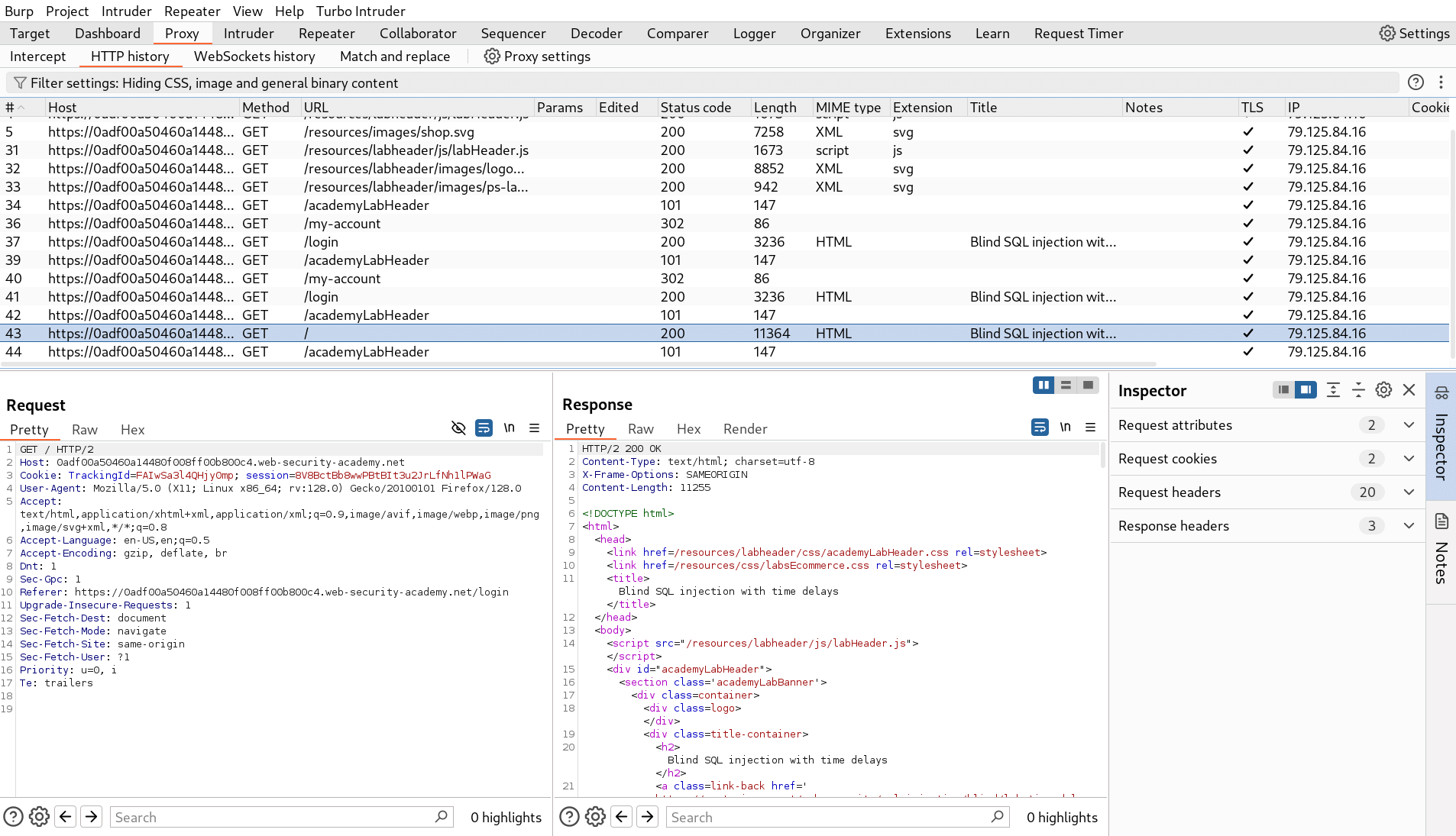Click the filter settings bar
This screenshot has width=1456, height=836.
tap(703, 83)
